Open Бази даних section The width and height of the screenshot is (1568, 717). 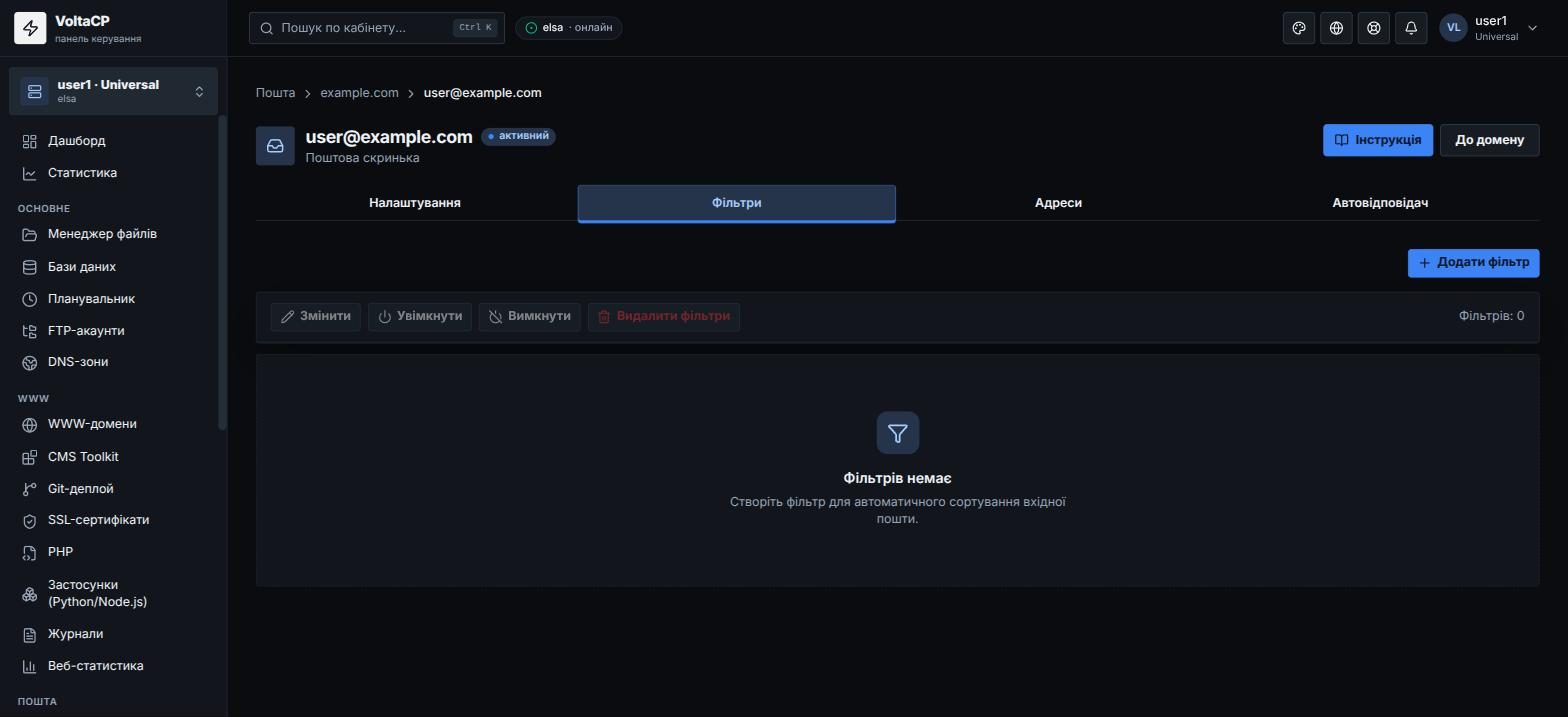113,267
